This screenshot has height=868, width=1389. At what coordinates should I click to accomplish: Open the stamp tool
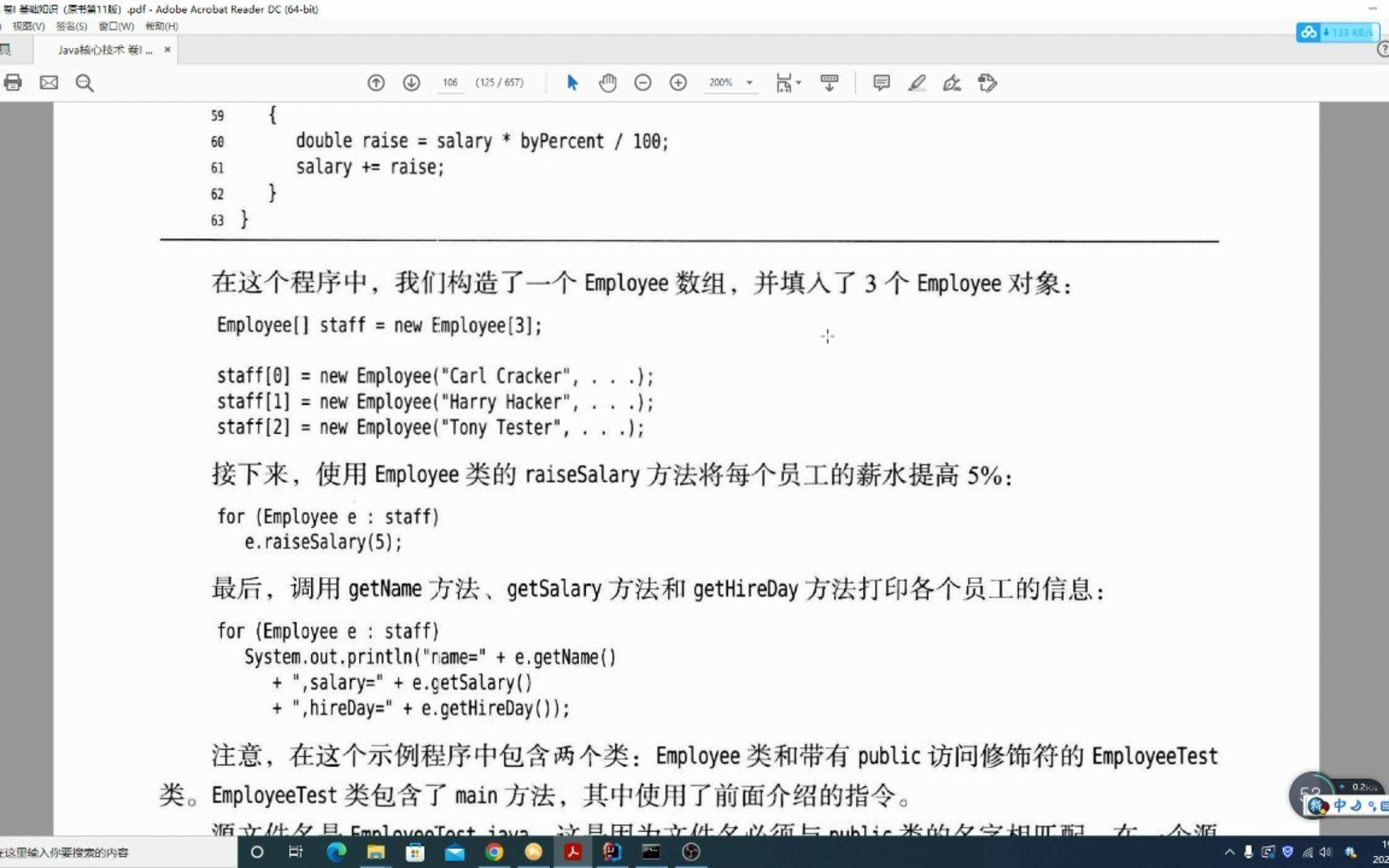click(988, 83)
